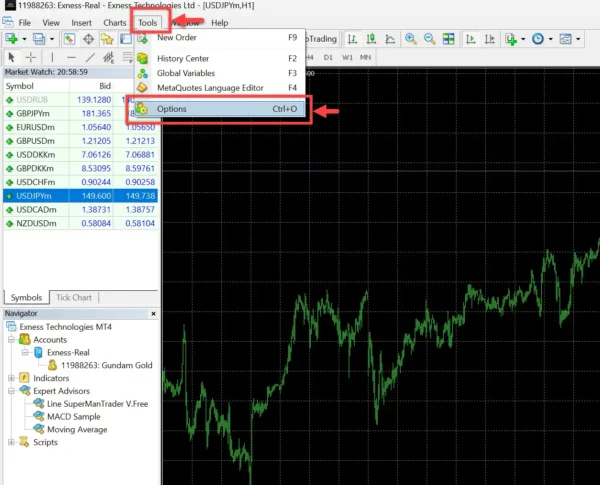Expand the Indicators tree node

point(11,378)
